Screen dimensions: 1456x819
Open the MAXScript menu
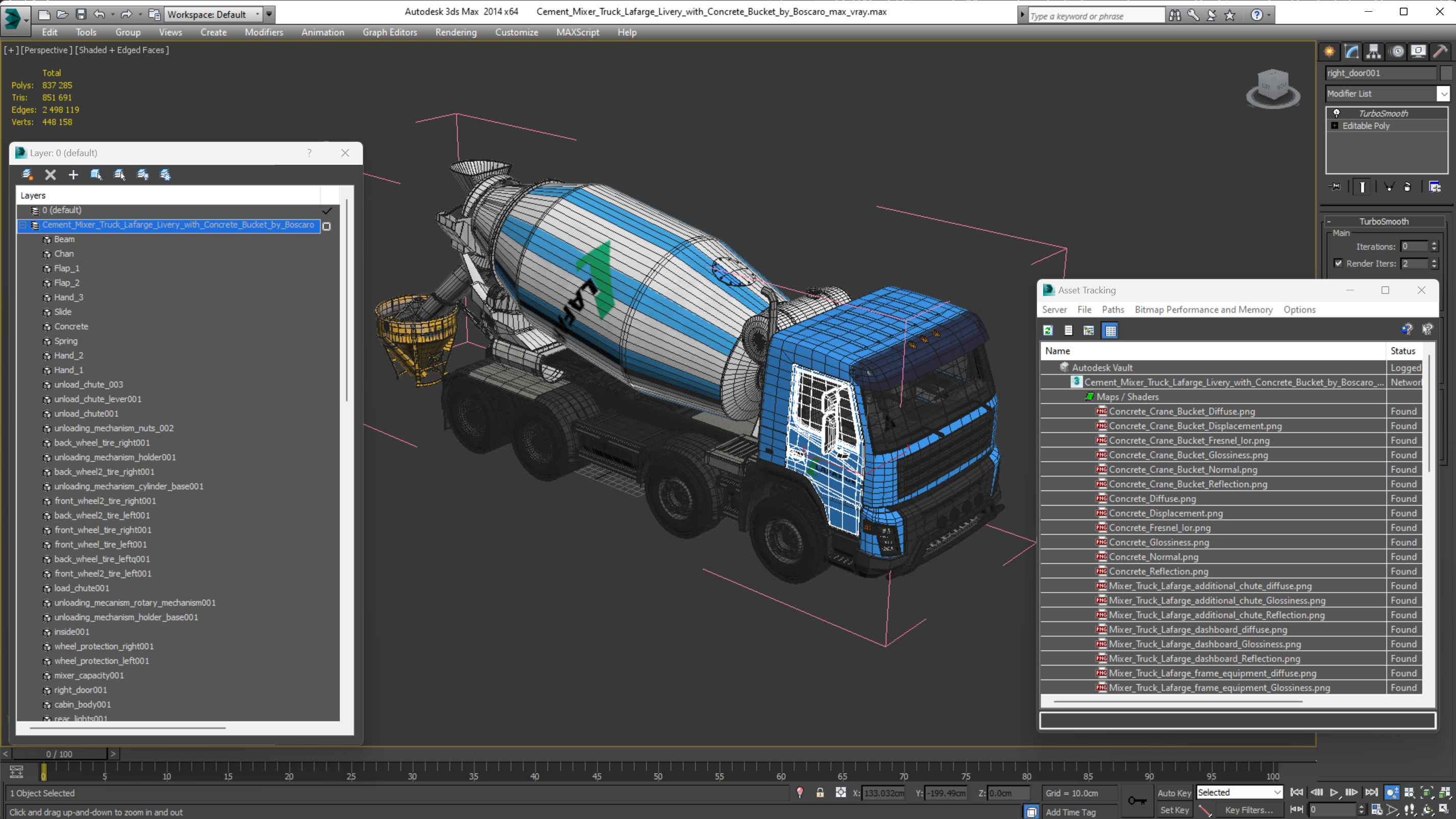pos(577,32)
